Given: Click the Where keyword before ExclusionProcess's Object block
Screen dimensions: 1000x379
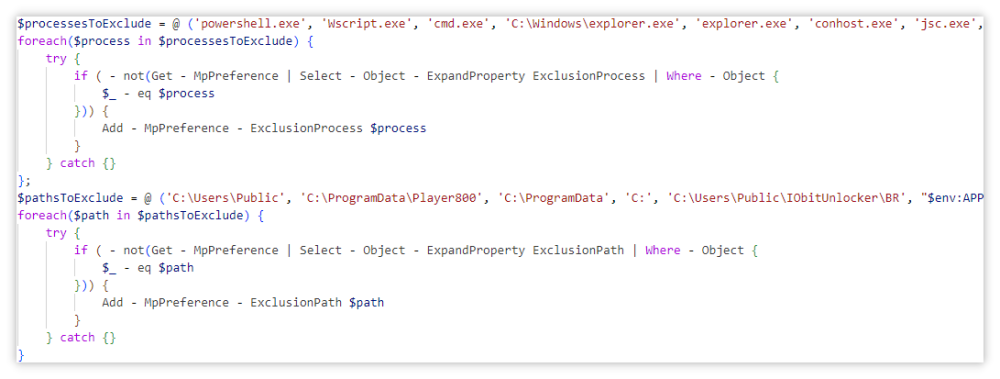Looking at the screenshot, I should click(684, 76).
